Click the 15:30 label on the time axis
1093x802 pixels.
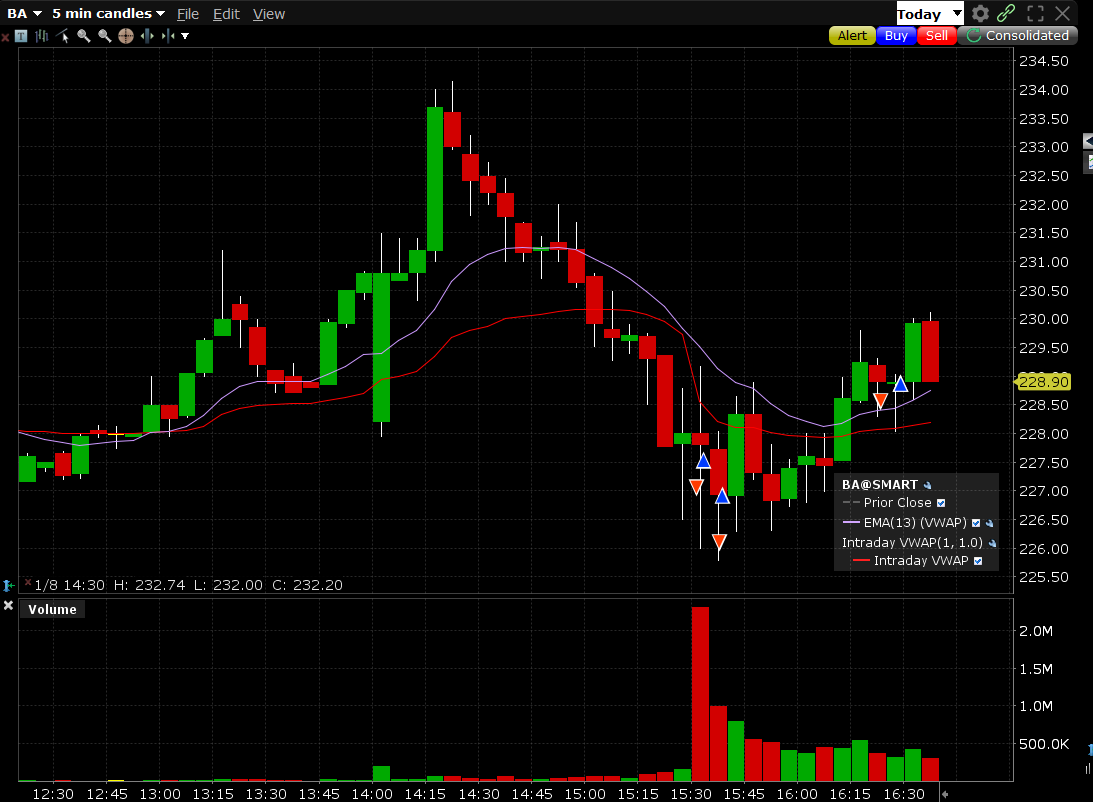[x=691, y=794]
